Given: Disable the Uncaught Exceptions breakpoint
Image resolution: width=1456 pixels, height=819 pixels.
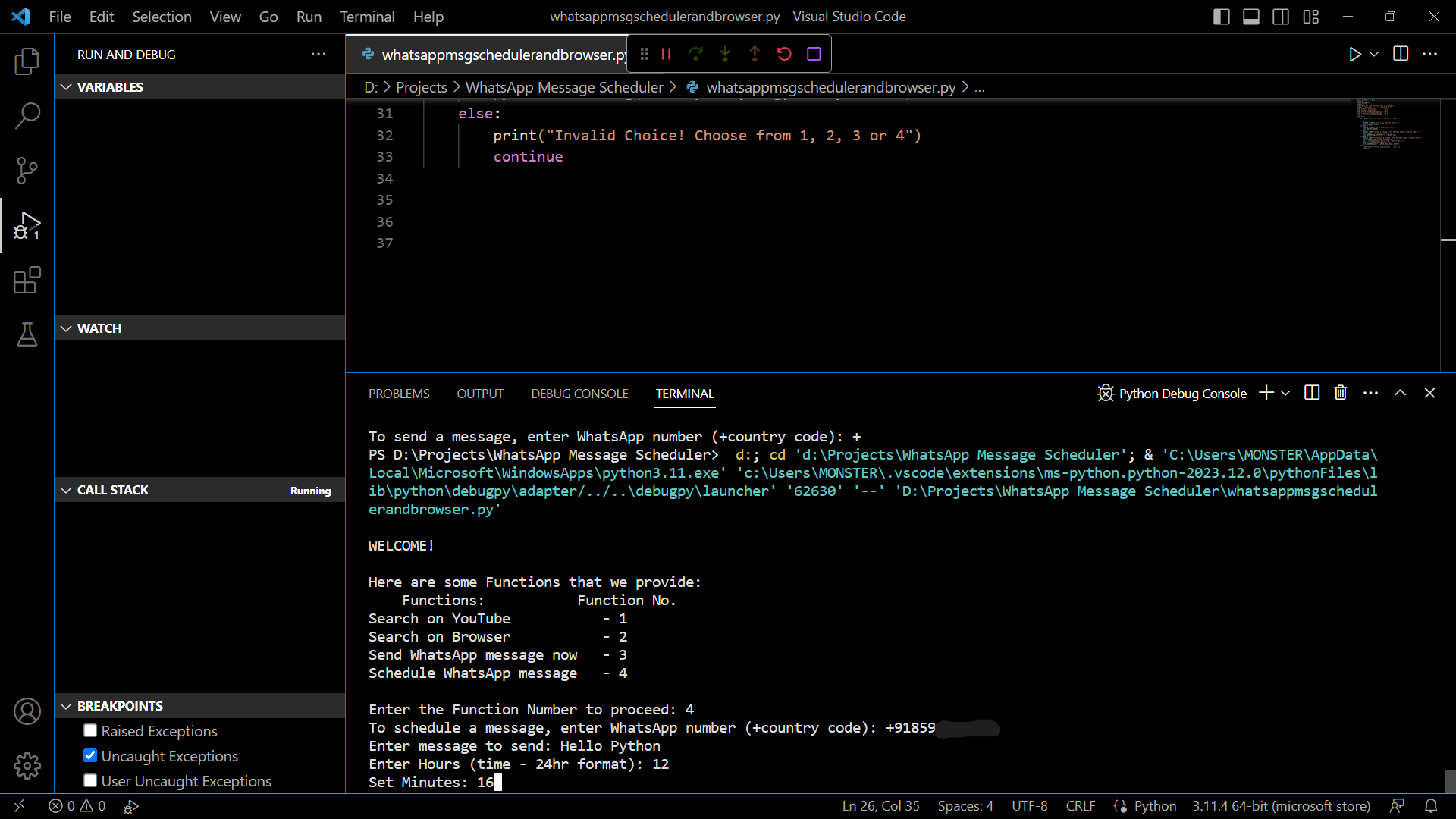Looking at the screenshot, I should (x=89, y=755).
